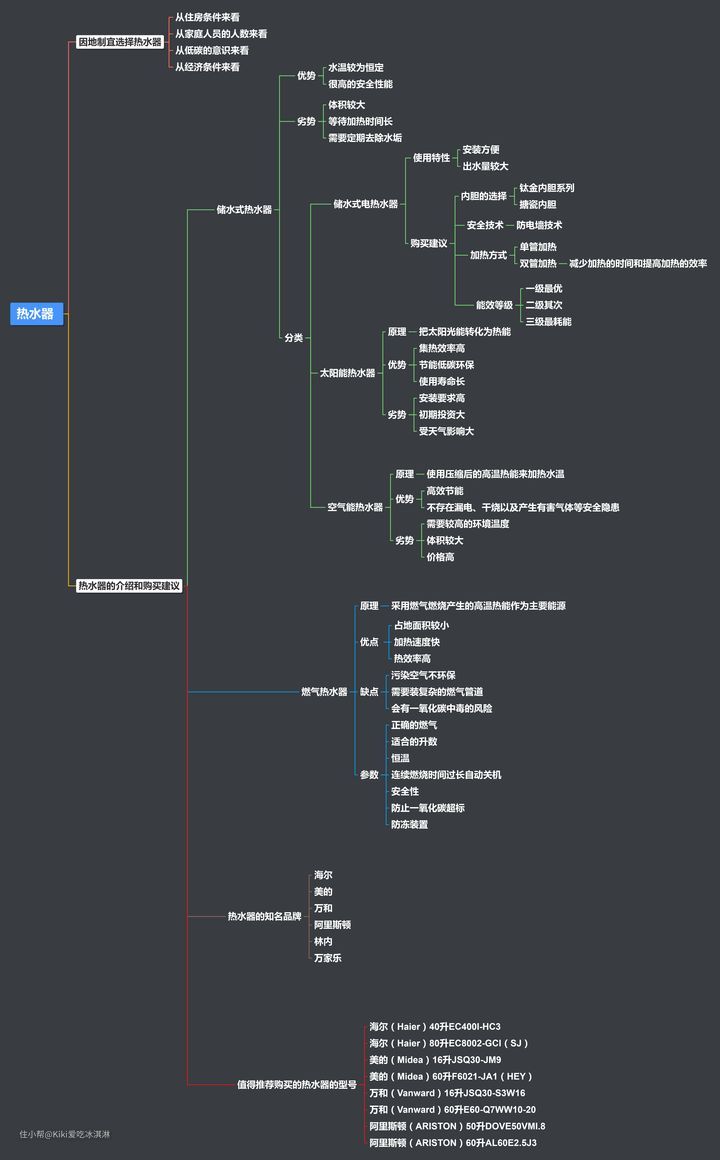Select the 阿里斯顿 brand node
The height and width of the screenshot is (1160, 720).
coord(332,925)
